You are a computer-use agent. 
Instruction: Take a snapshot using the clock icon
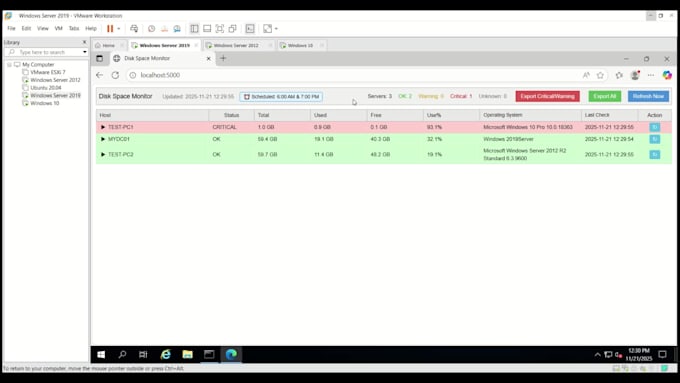tap(151, 29)
